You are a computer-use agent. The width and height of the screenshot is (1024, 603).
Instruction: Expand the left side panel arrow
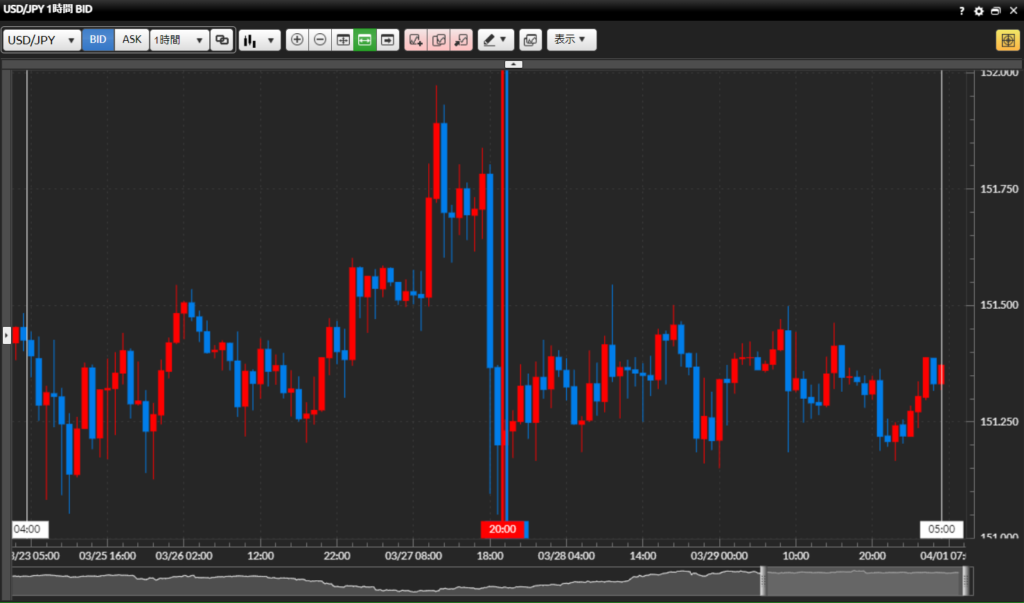tap(6, 336)
